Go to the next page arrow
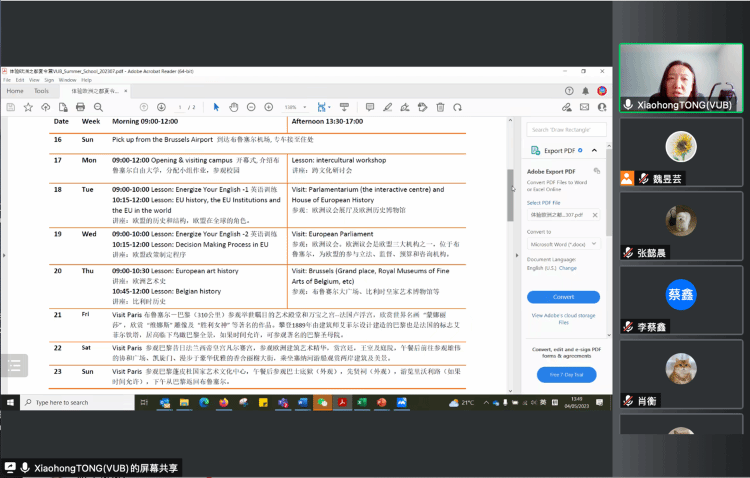Image resolution: width=750 pixels, height=478 pixels. point(161,106)
